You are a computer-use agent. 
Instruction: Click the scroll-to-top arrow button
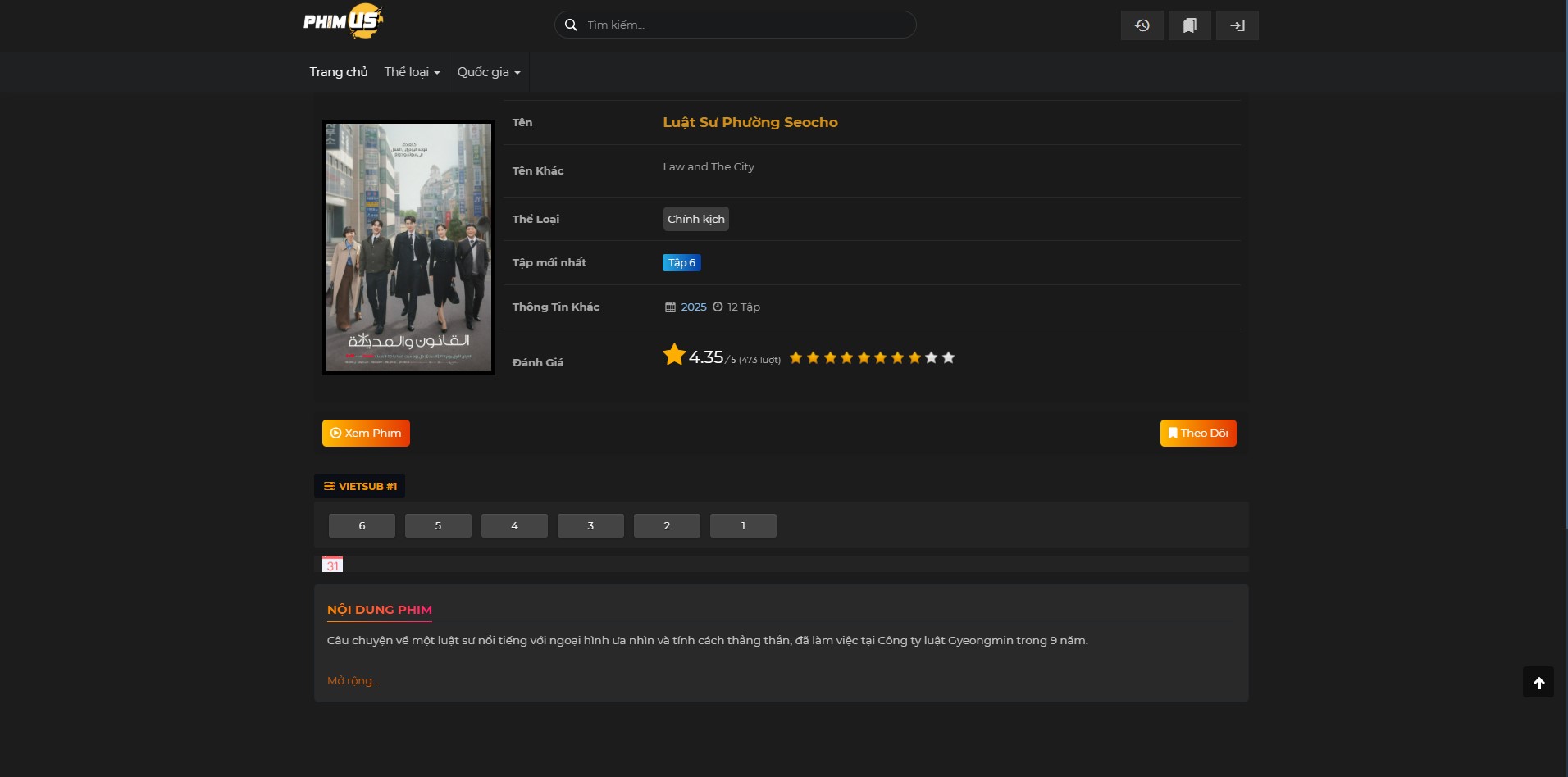coord(1538,682)
